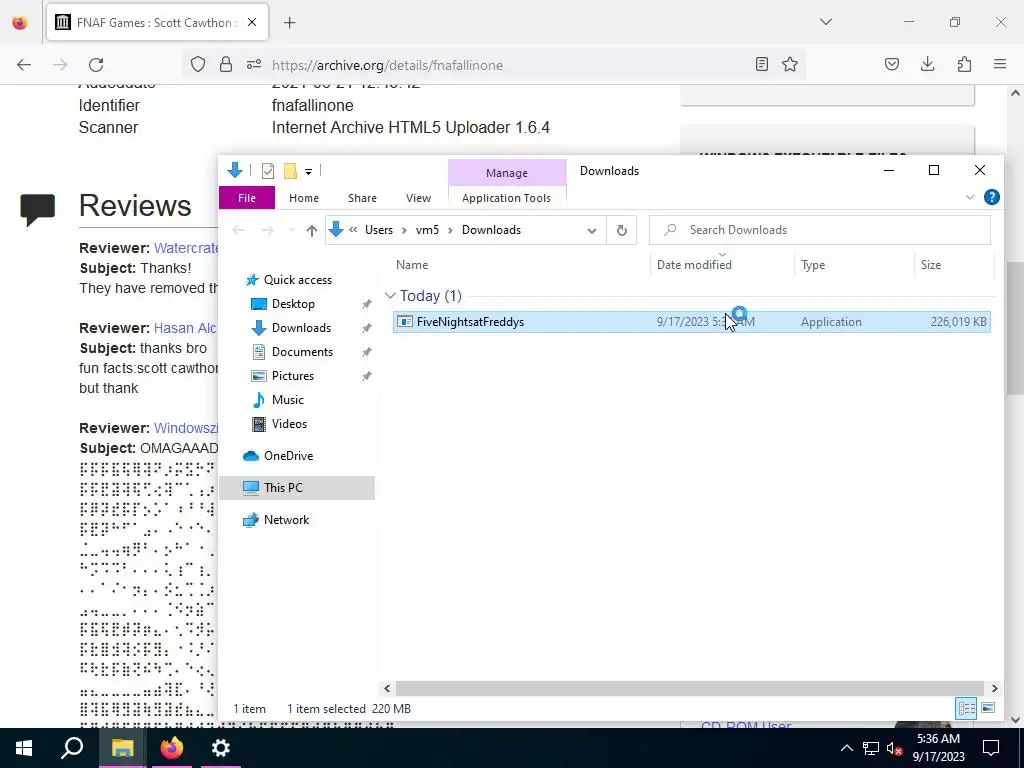The width and height of the screenshot is (1024, 768).
Task: Expand the Explorer ribbon chevron
Action: [x=970, y=197]
